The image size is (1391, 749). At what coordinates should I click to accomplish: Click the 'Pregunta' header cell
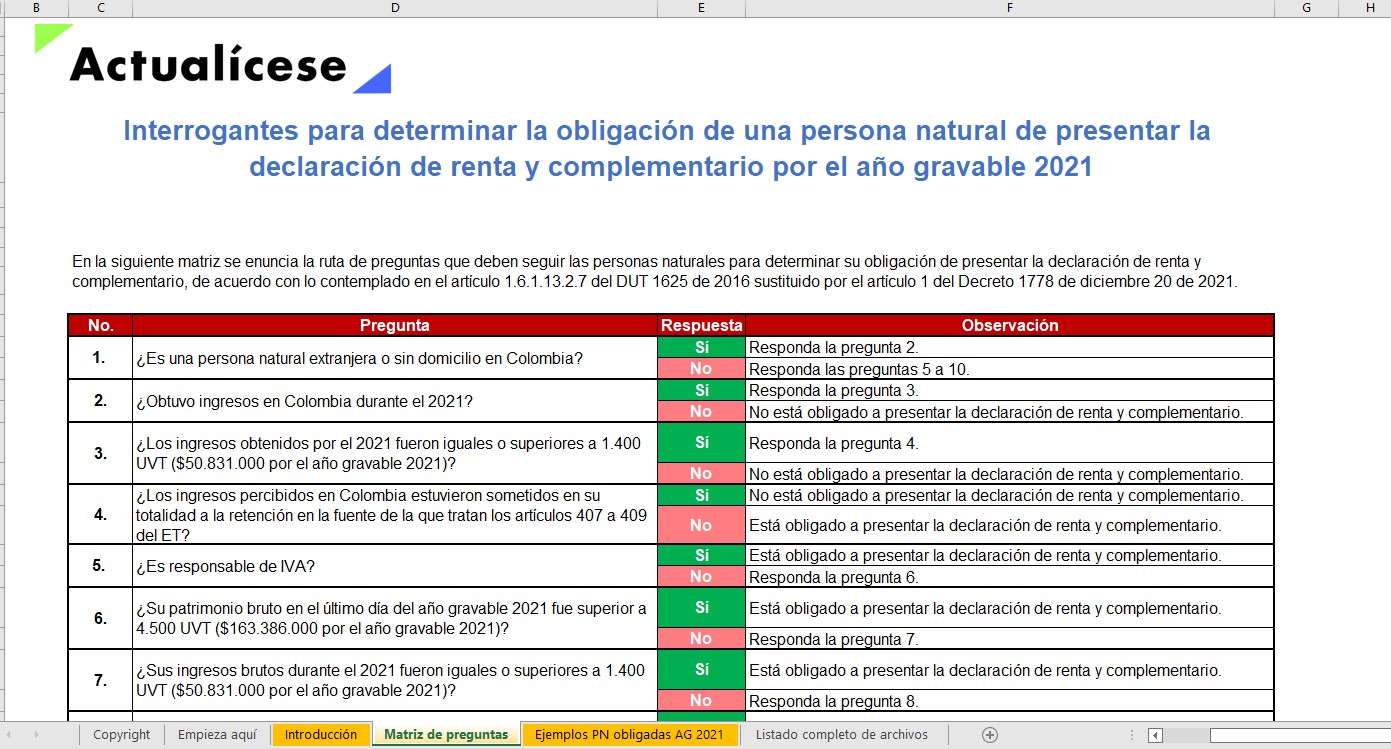tap(395, 325)
